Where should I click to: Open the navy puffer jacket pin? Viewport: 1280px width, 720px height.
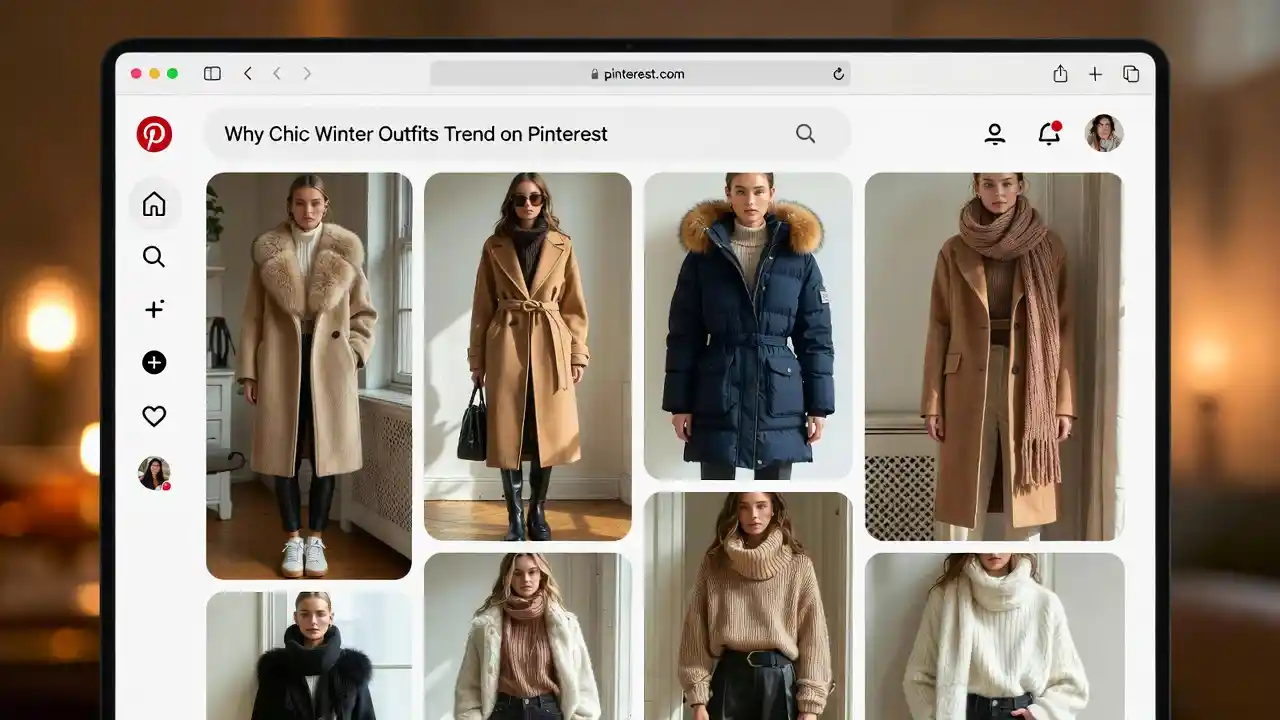coord(748,325)
